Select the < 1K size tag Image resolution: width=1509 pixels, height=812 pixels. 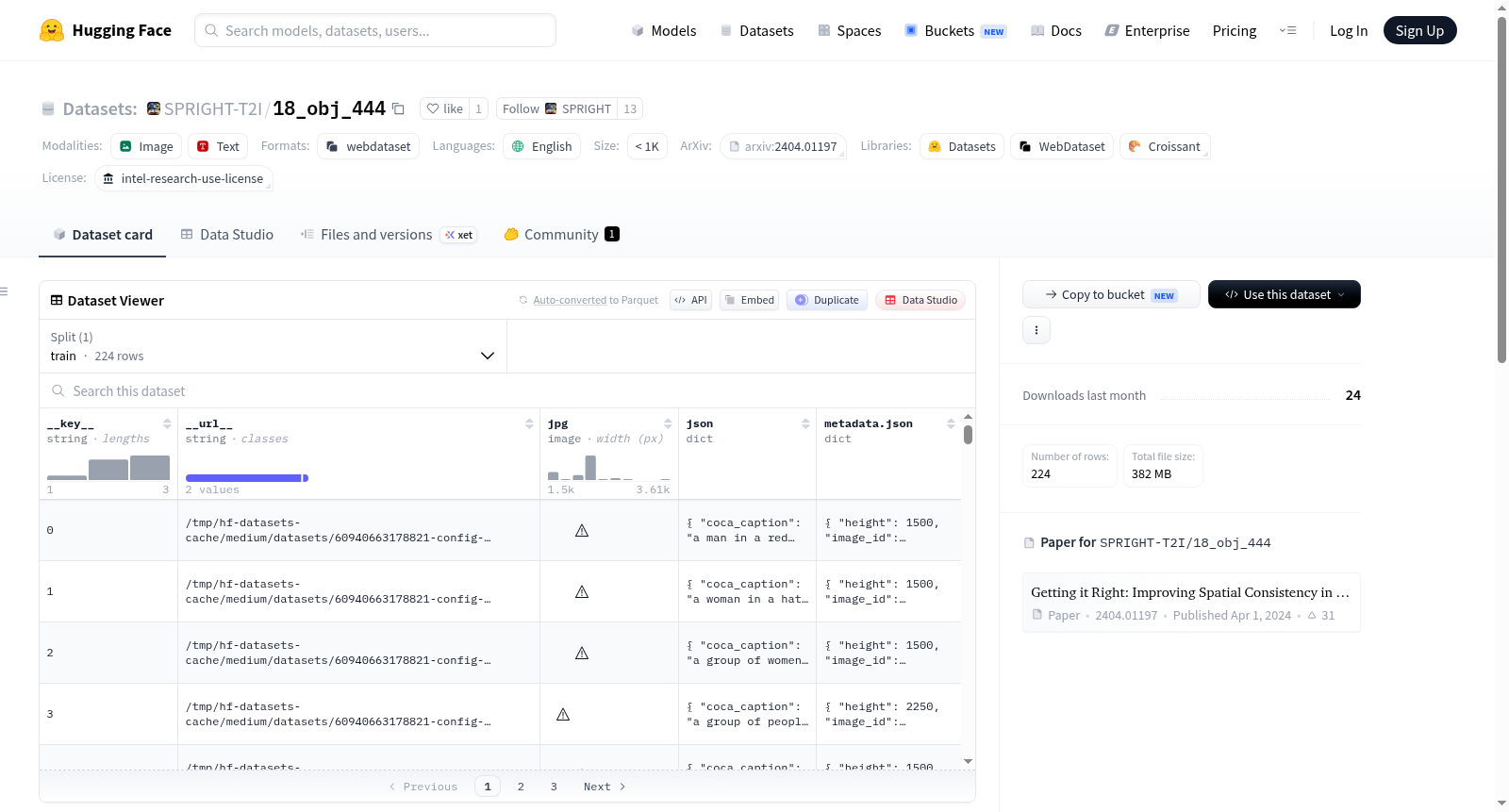(x=647, y=146)
